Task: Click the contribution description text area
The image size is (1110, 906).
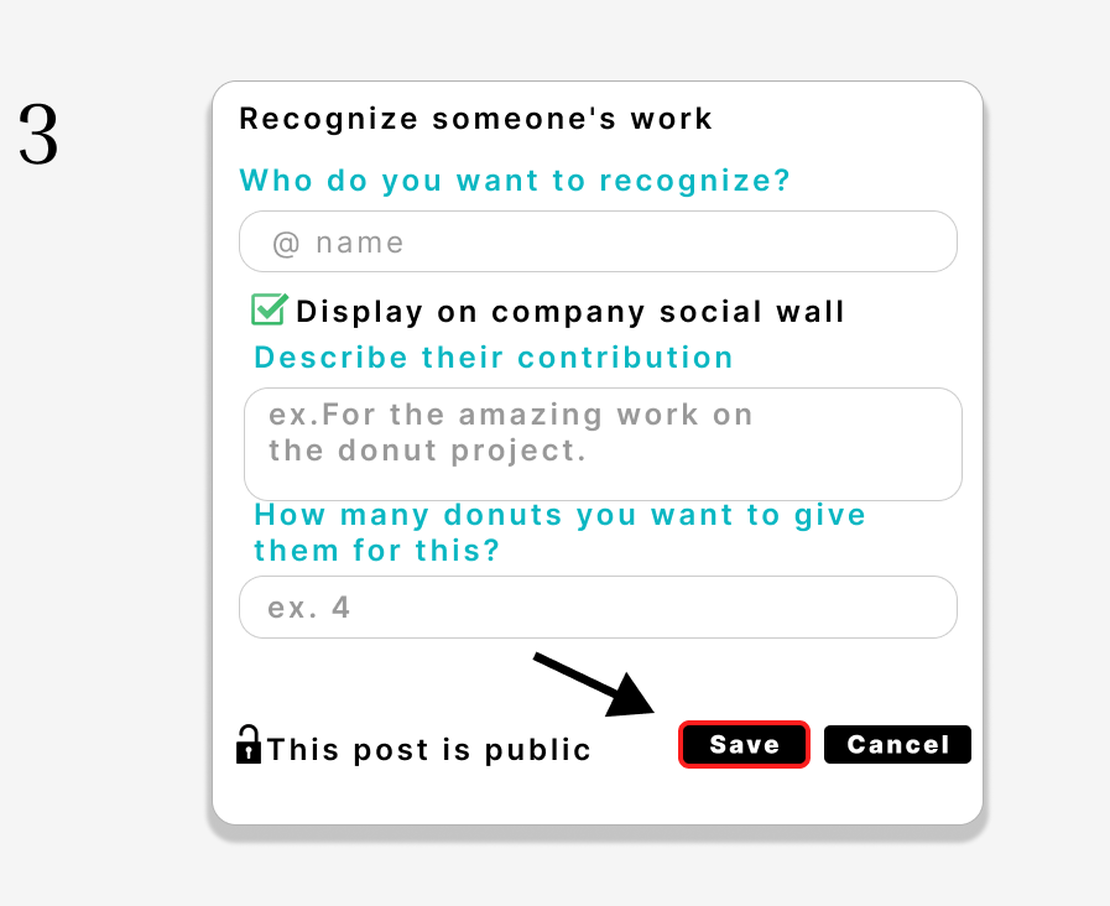Action: 600,445
